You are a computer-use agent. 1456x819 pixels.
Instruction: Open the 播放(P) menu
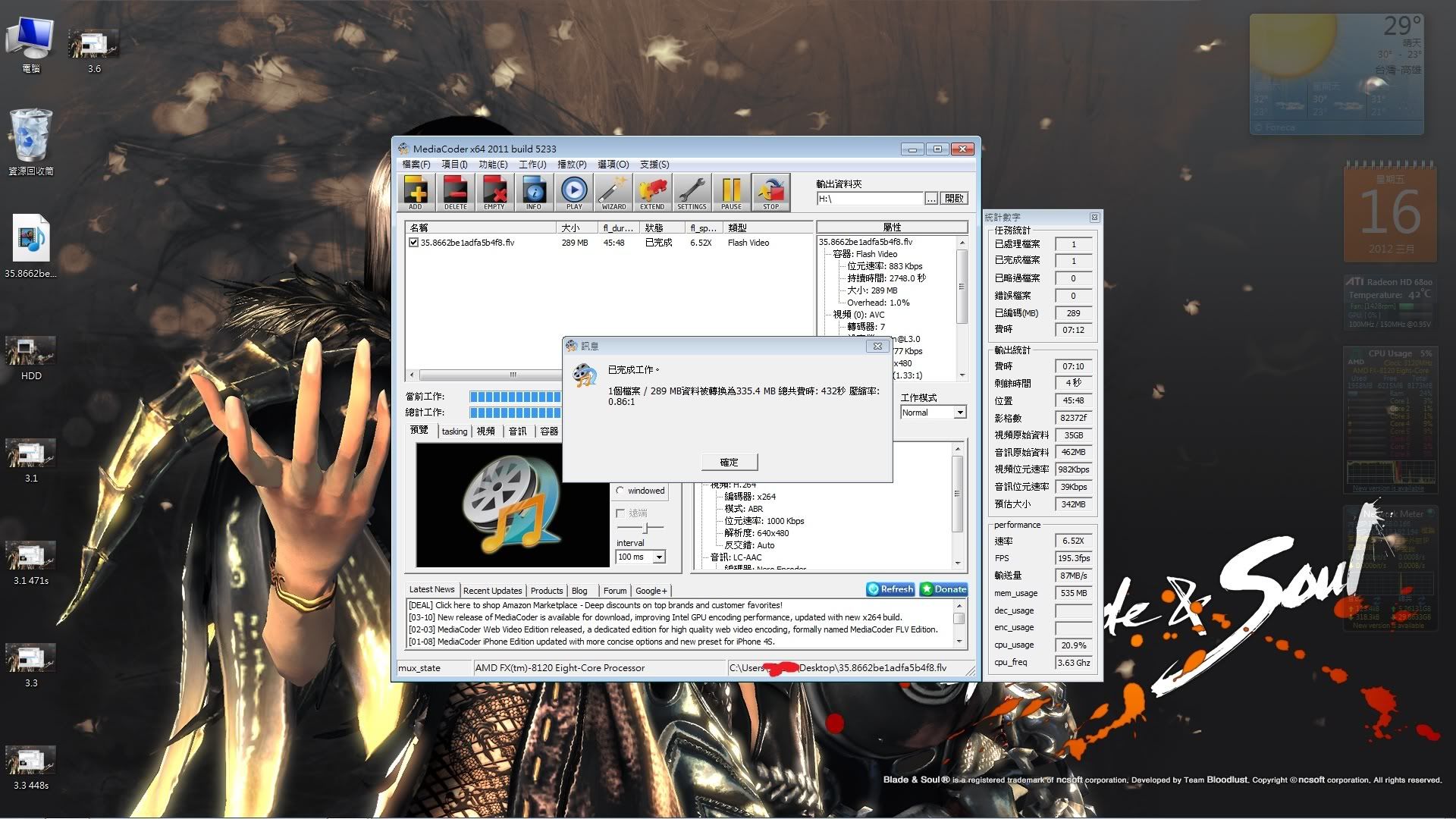(572, 165)
